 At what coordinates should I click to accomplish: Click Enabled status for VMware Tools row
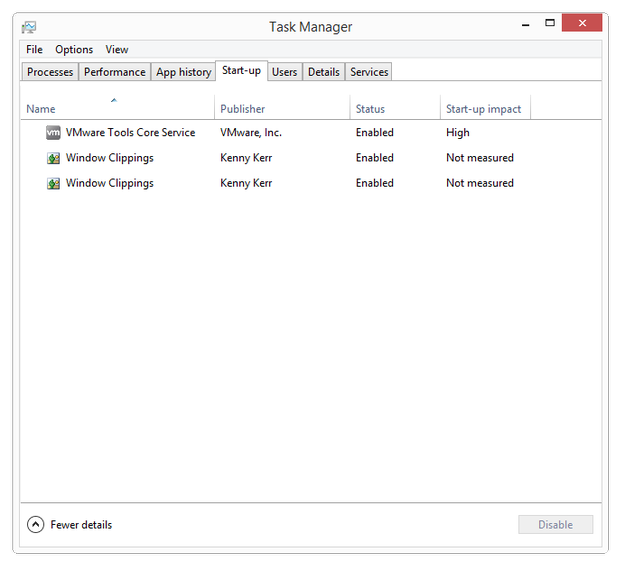(375, 133)
